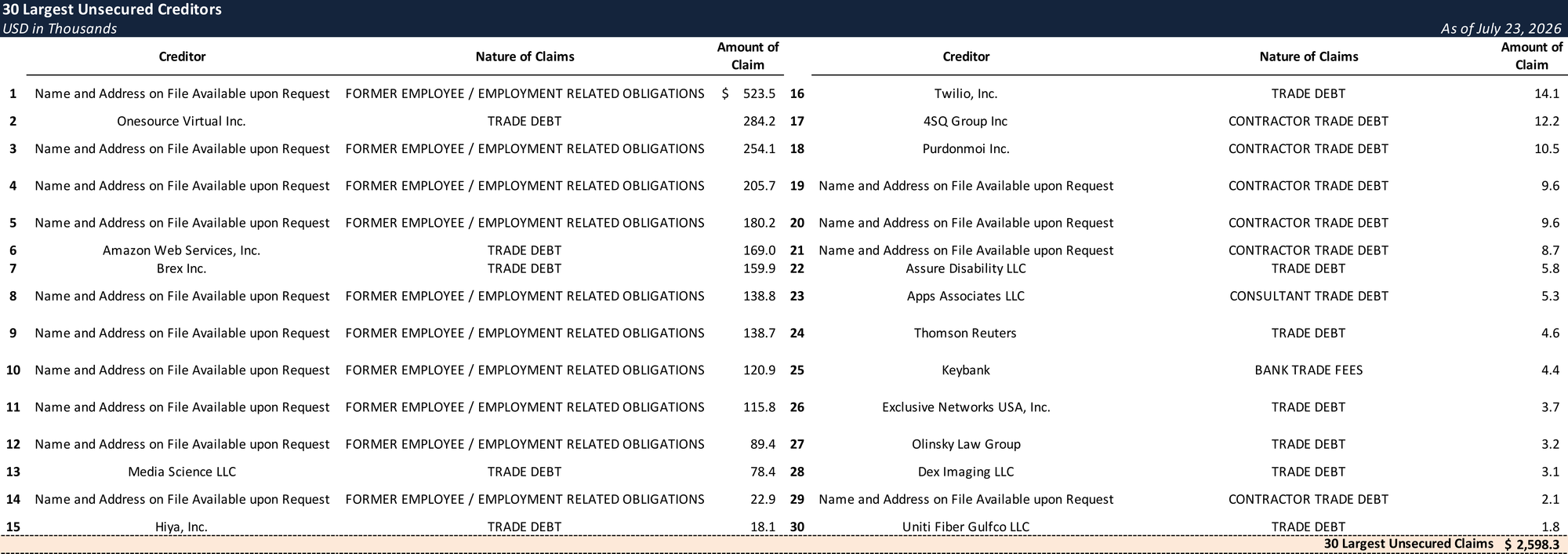Select row 19 creditor name cell
1568x554 pixels.
point(966,186)
